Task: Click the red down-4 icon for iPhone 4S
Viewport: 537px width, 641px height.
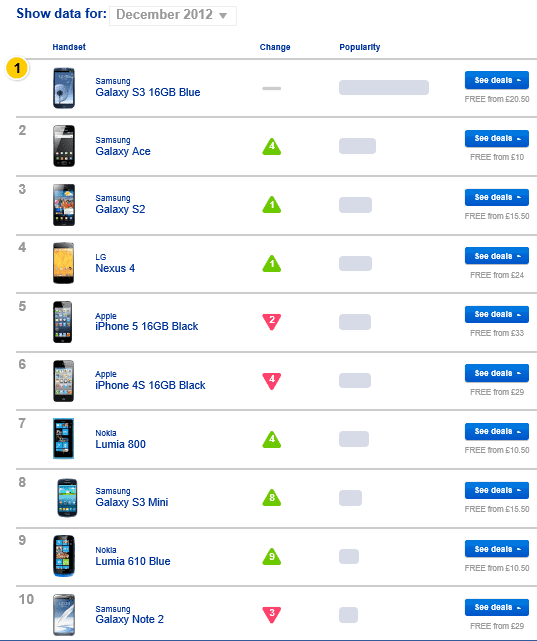Action: (272, 380)
